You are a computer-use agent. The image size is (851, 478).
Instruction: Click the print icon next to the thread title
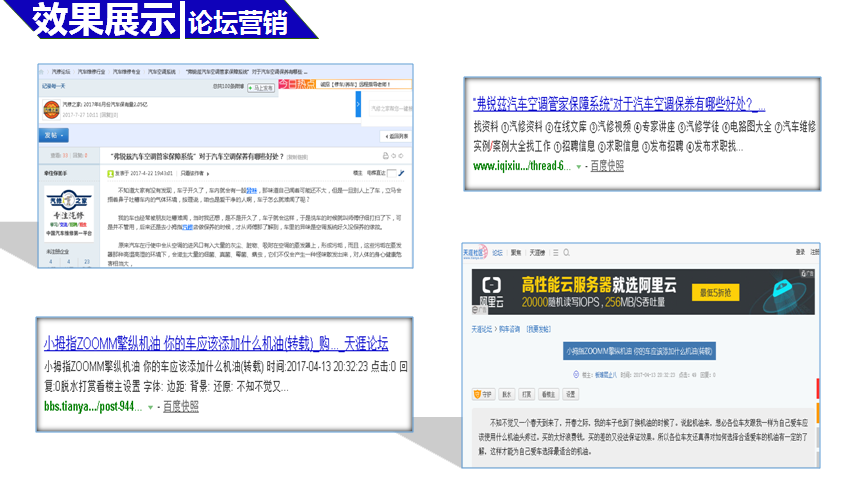coord(385,156)
